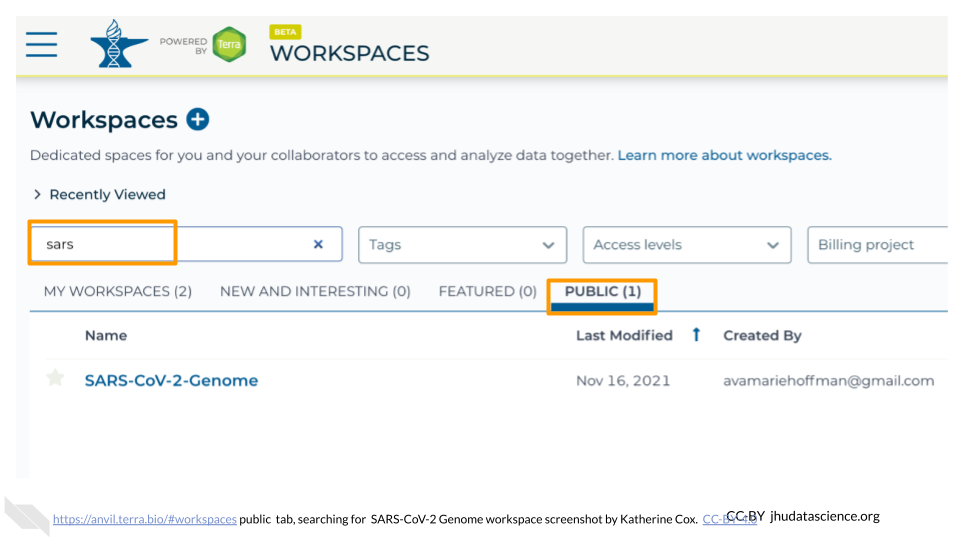Sort by the Name column header

[x=106, y=336]
